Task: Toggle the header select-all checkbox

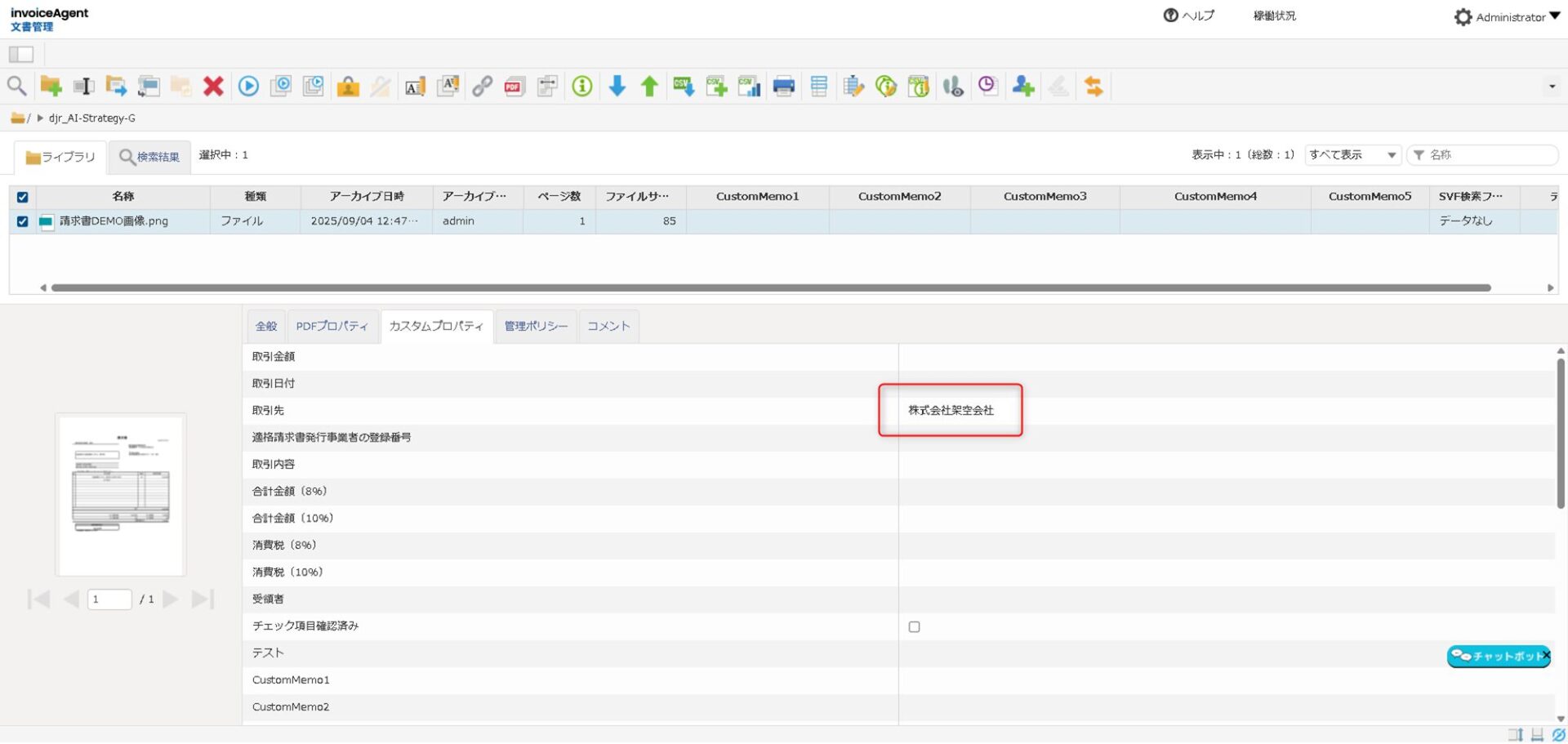Action: tap(23, 197)
